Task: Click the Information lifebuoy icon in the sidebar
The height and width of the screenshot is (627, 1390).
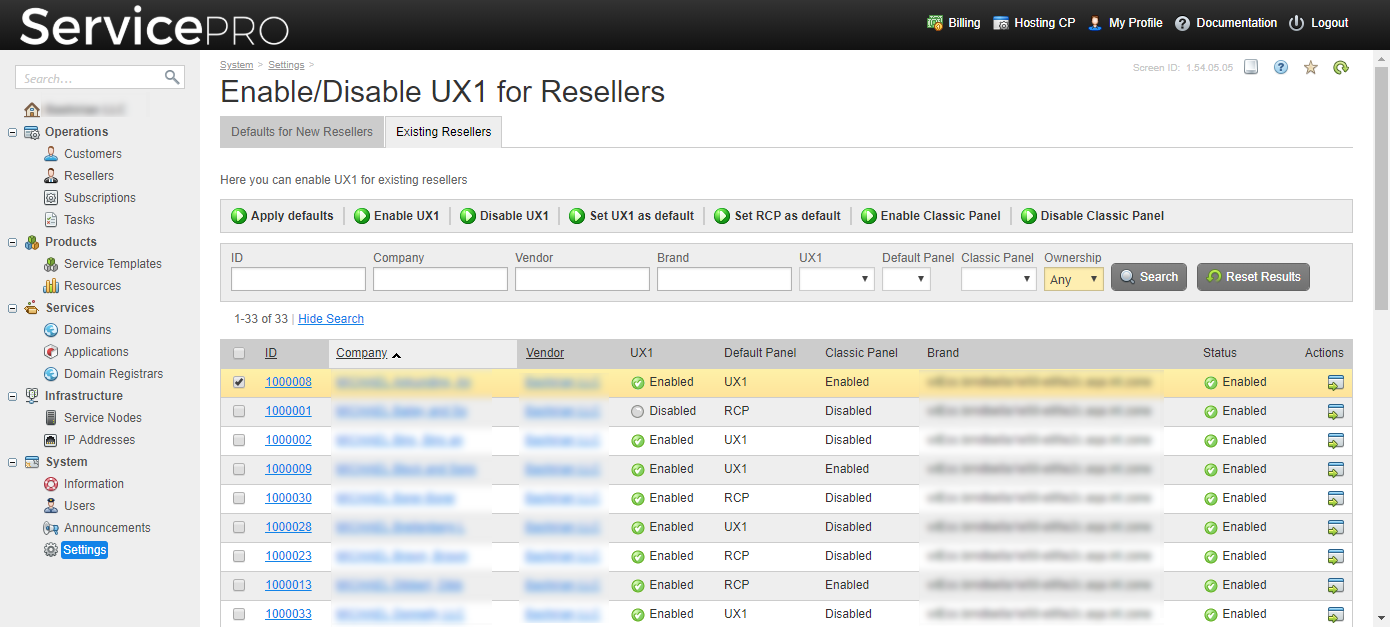Action: tap(51, 484)
